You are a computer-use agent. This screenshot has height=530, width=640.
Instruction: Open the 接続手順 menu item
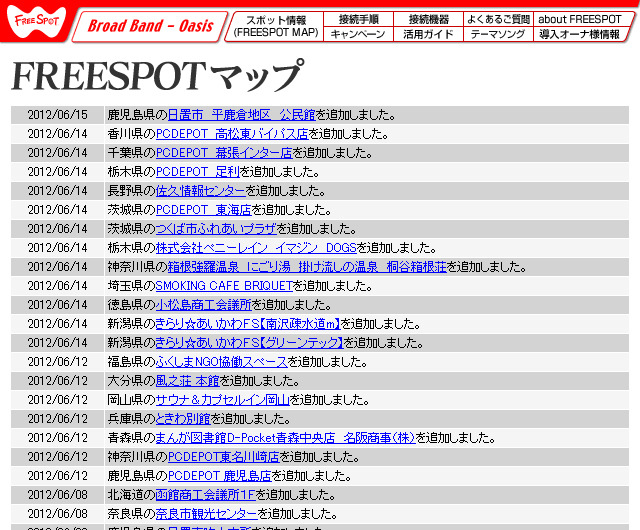tap(358, 19)
